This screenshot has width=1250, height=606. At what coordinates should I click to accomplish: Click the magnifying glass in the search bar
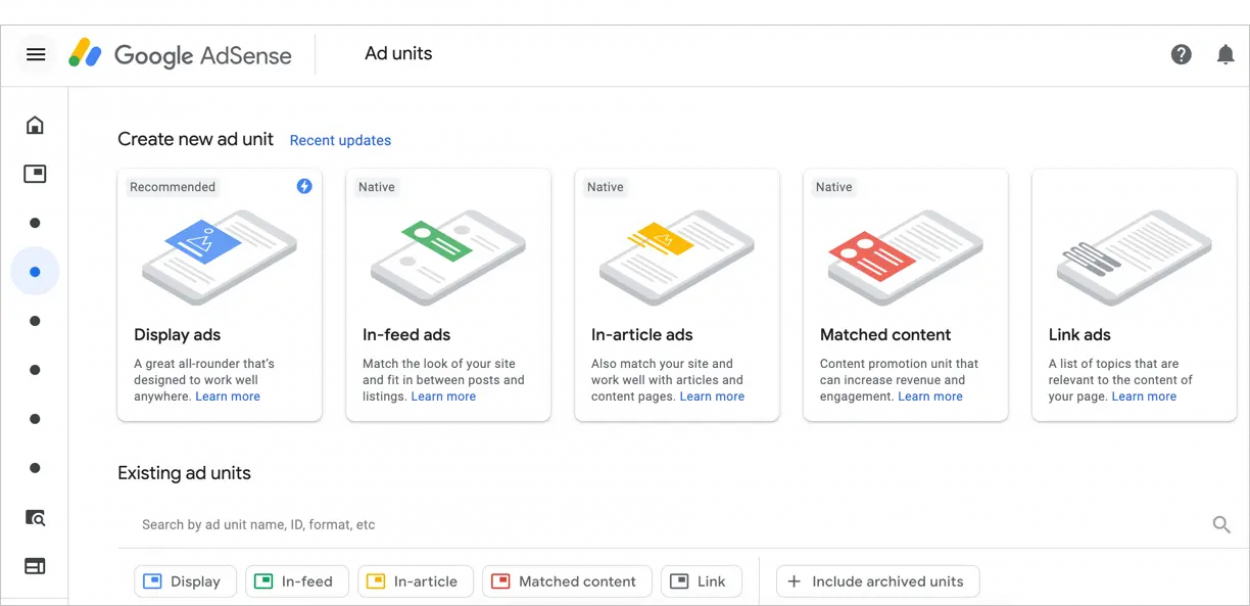click(1220, 524)
